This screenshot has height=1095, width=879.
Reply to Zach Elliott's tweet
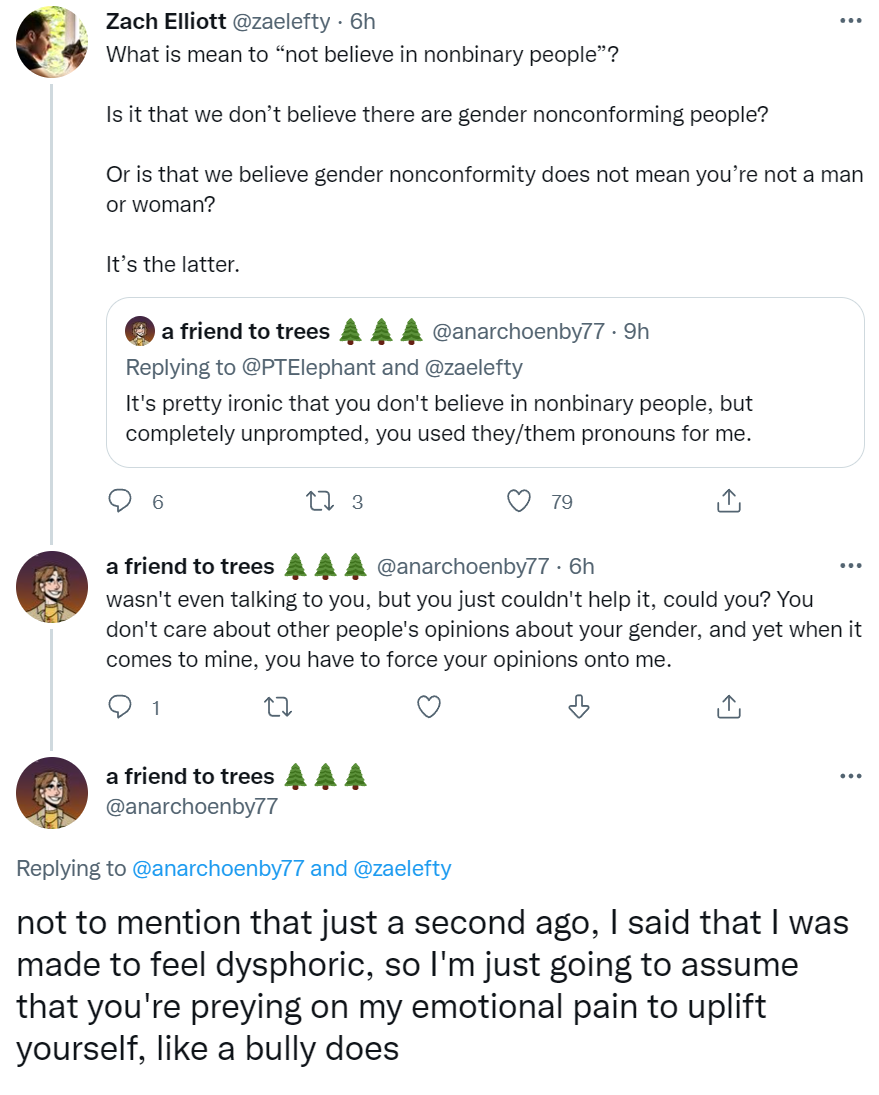click(x=120, y=501)
